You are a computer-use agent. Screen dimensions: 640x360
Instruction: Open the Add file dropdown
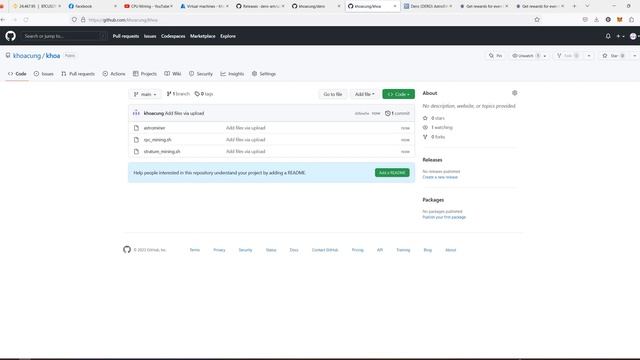pyautogui.click(x=364, y=94)
